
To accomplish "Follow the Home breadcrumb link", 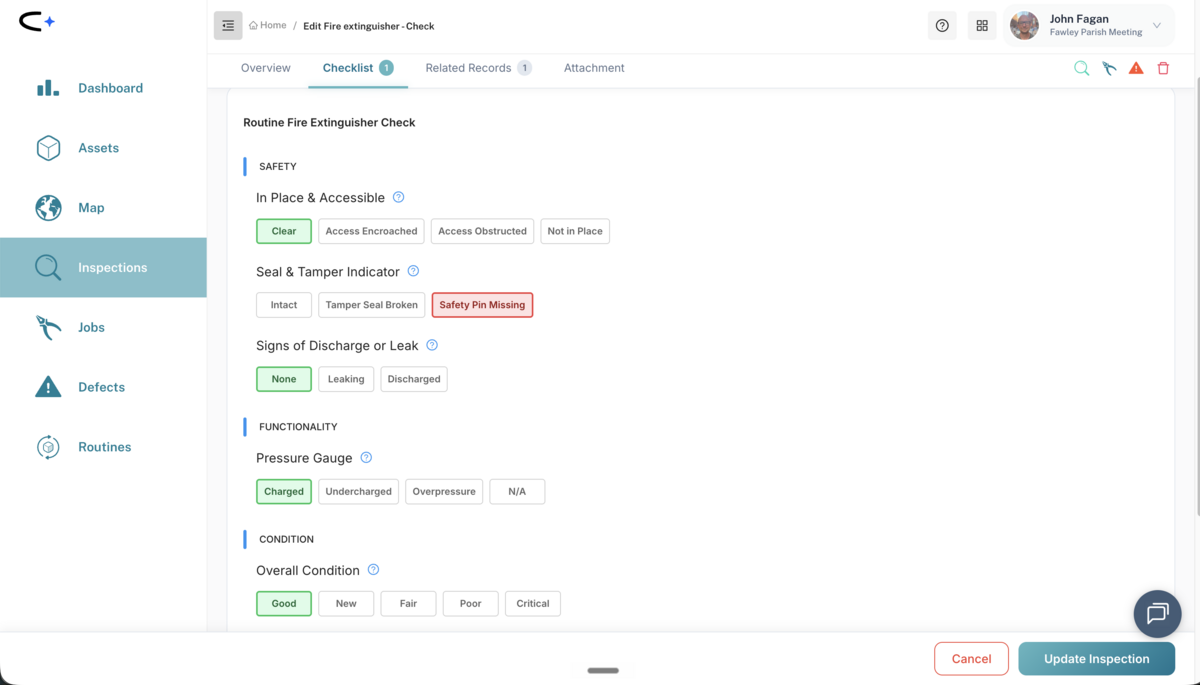I will 268,26.
